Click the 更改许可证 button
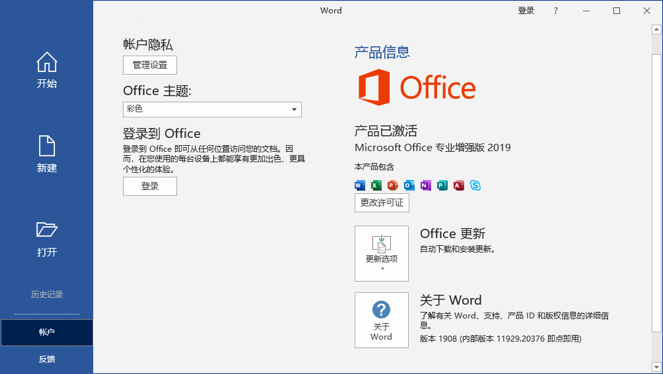Viewport: 663px width, 374px height. coord(382,203)
